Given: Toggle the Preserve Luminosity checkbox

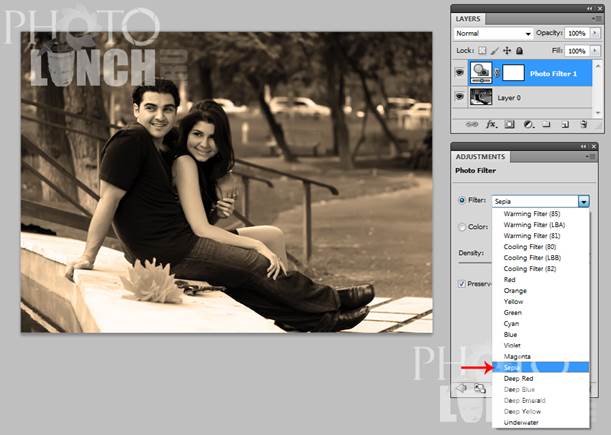Looking at the screenshot, I should coord(462,284).
